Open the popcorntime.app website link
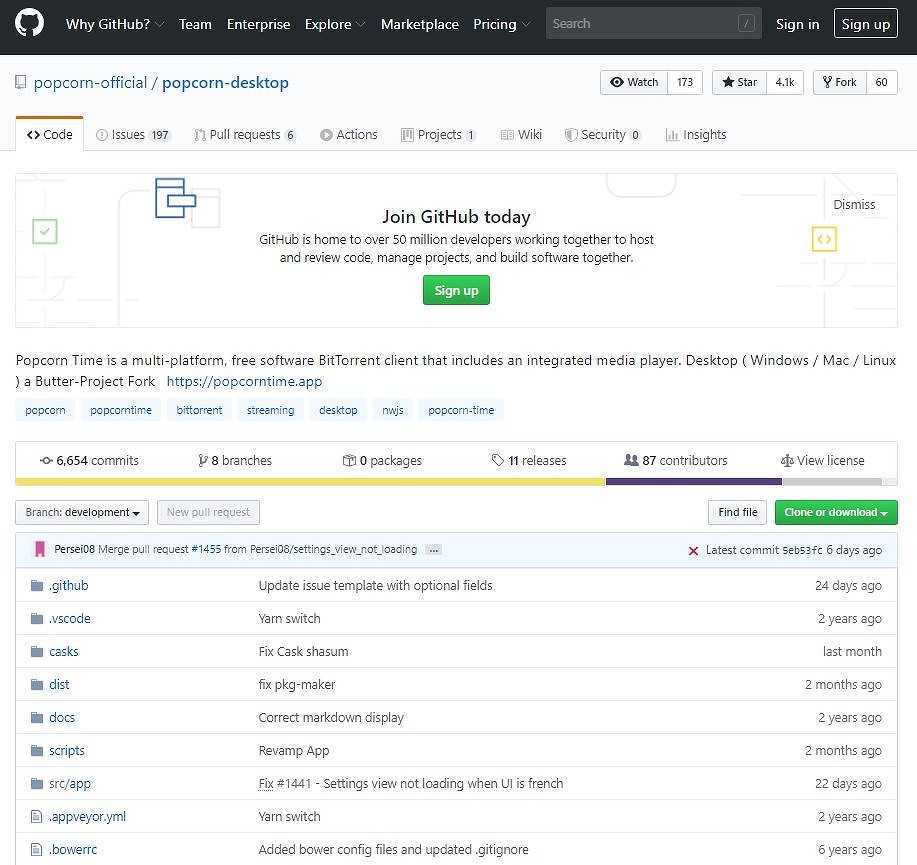Image resolution: width=917 pixels, height=865 pixels. [x=244, y=381]
